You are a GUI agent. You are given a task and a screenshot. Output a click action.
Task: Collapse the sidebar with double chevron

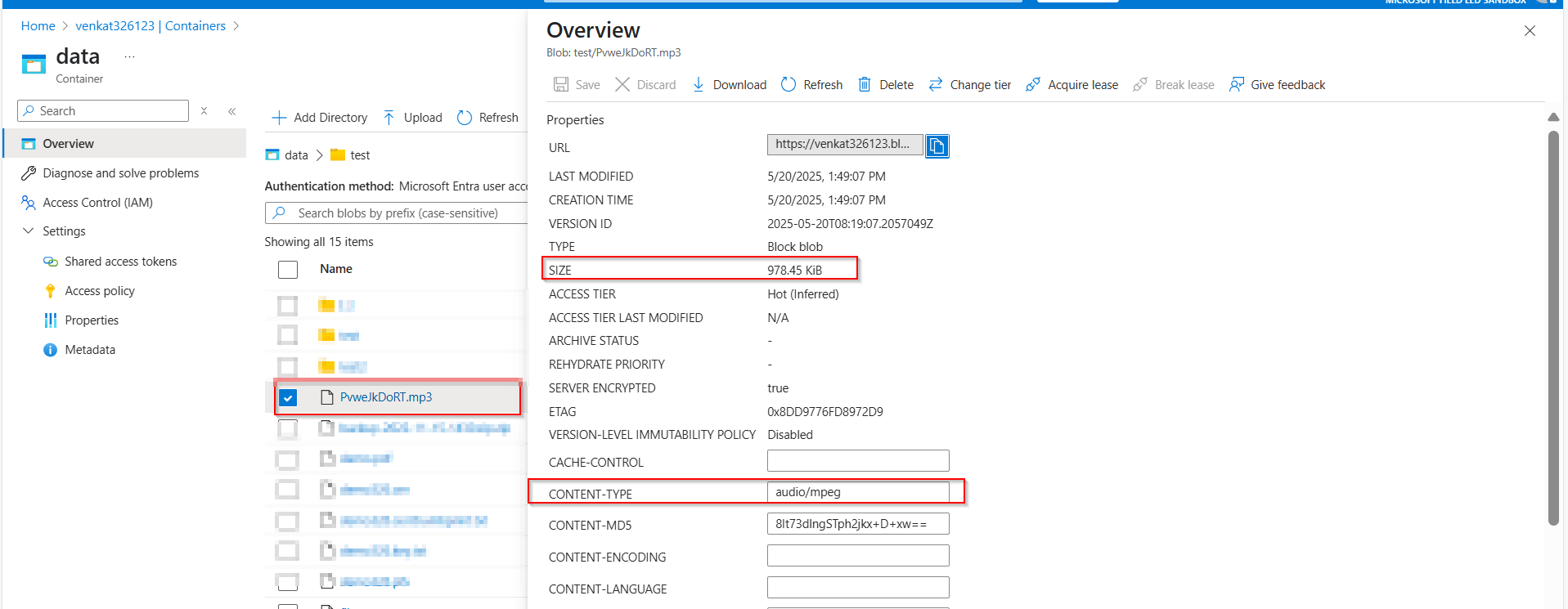[x=232, y=110]
